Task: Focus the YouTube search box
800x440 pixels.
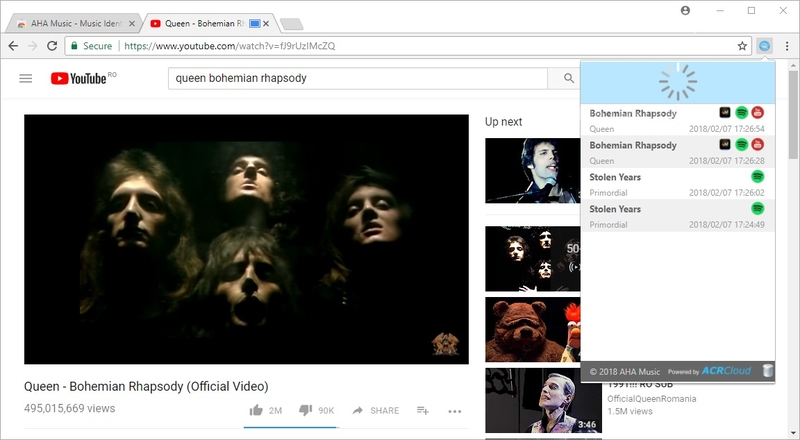Action: pyautogui.click(x=358, y=78)
